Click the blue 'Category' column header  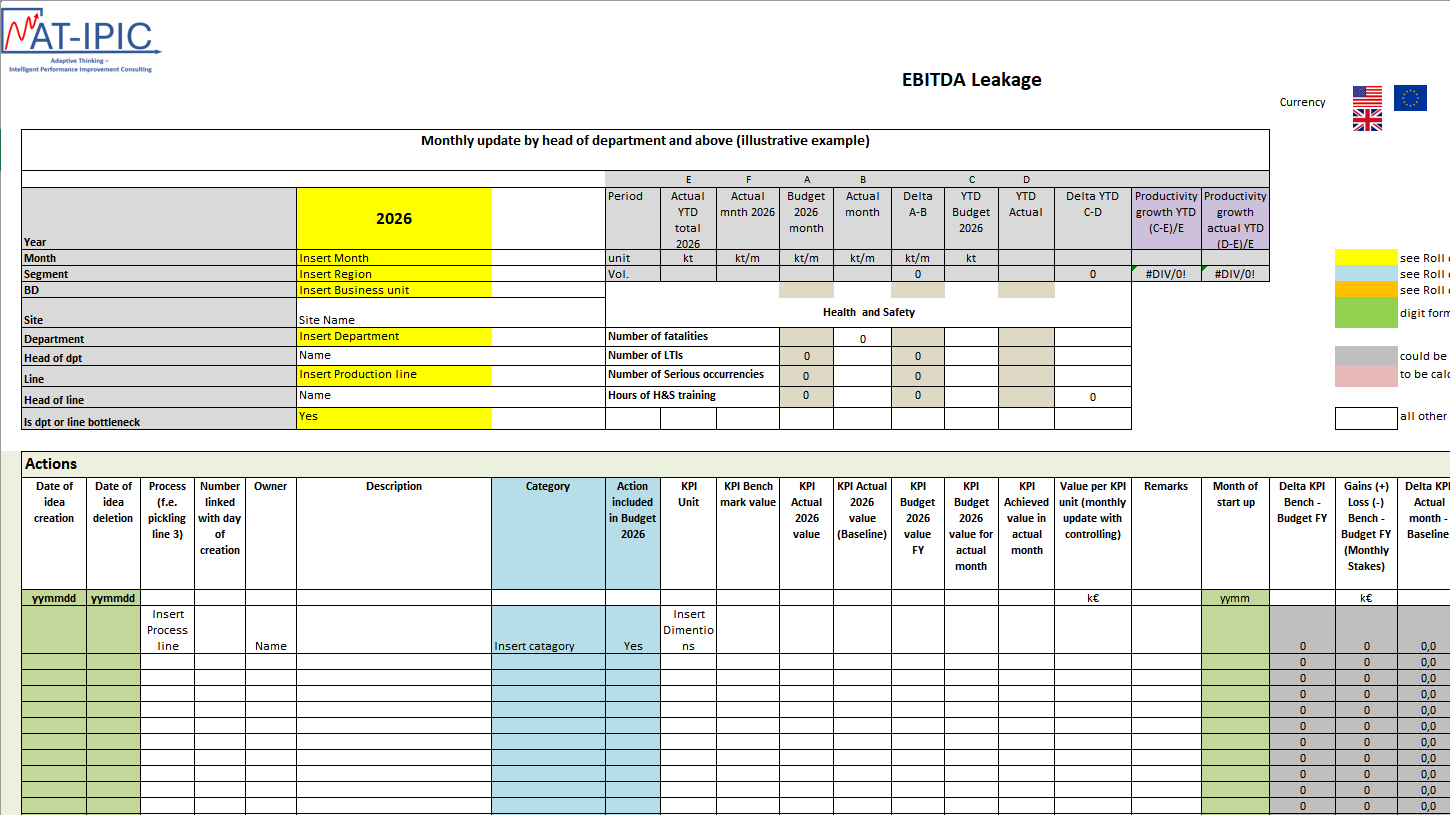(548, 534)
